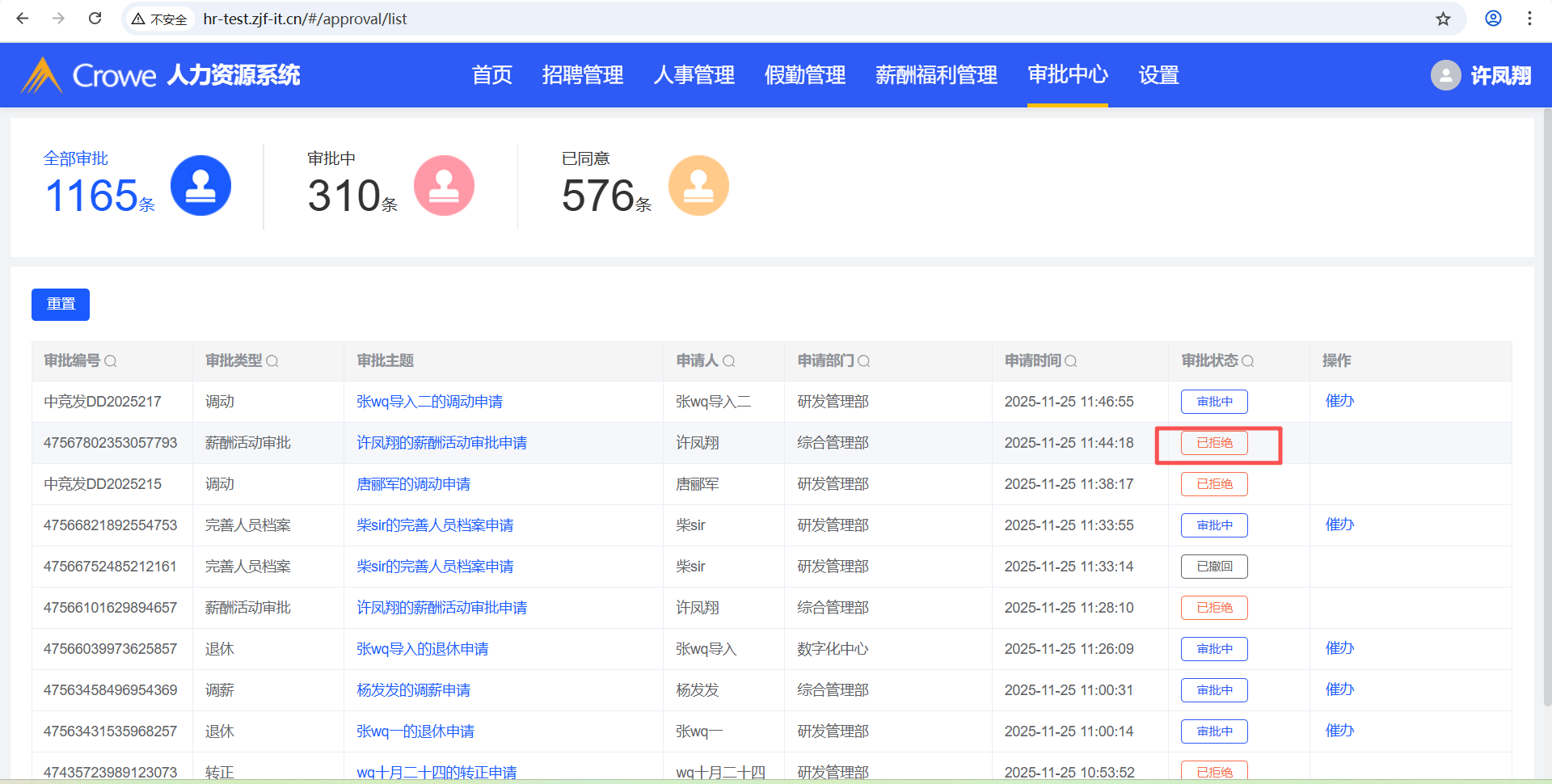Screen dimensions: 1552x784
Task: Open 唐郦军的调动申请 approval link
Action: (413, 484)
